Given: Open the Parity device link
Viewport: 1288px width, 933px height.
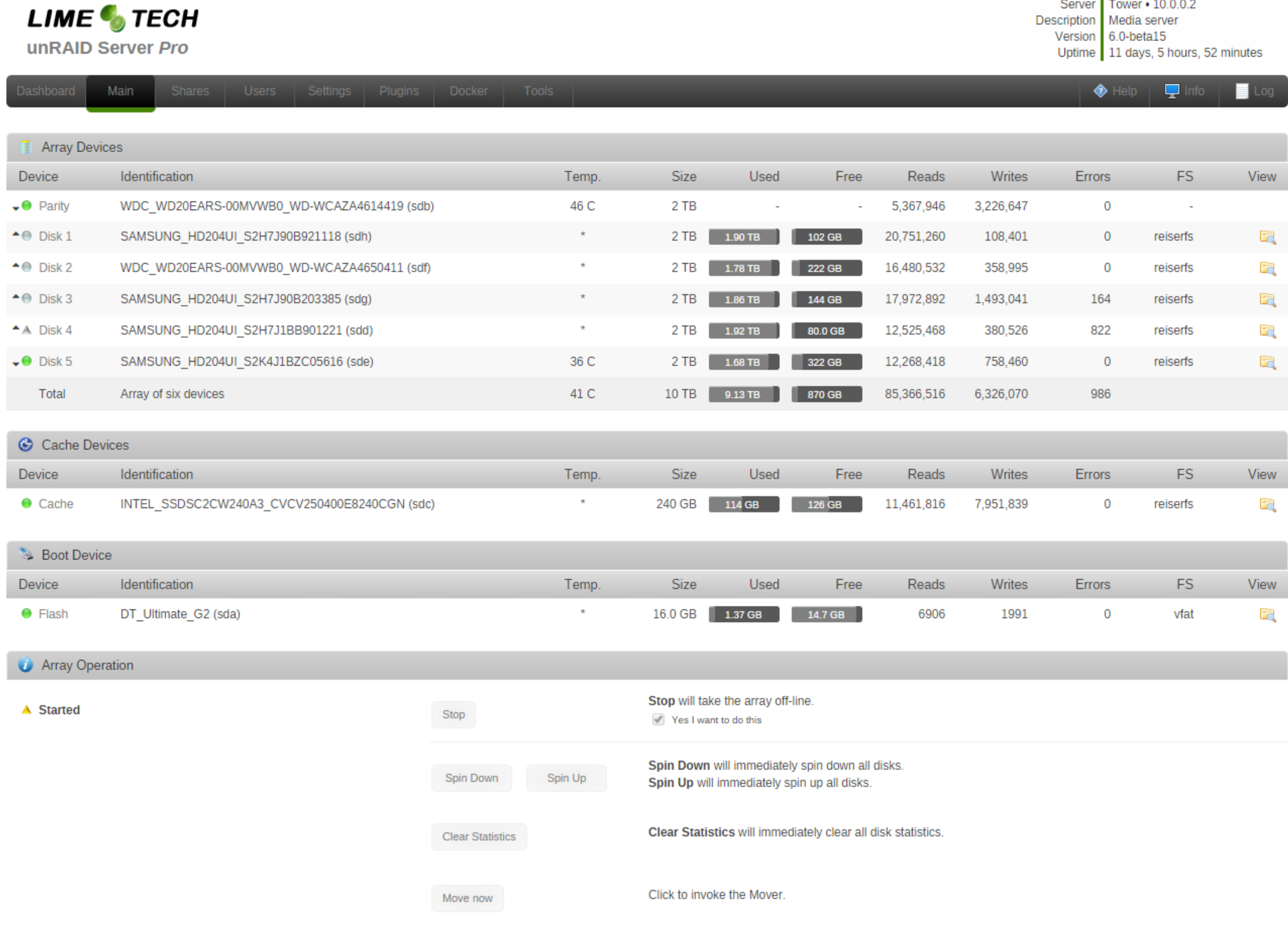Looking at the screenshot, I should pyautogui.click(x=54, y=206).
